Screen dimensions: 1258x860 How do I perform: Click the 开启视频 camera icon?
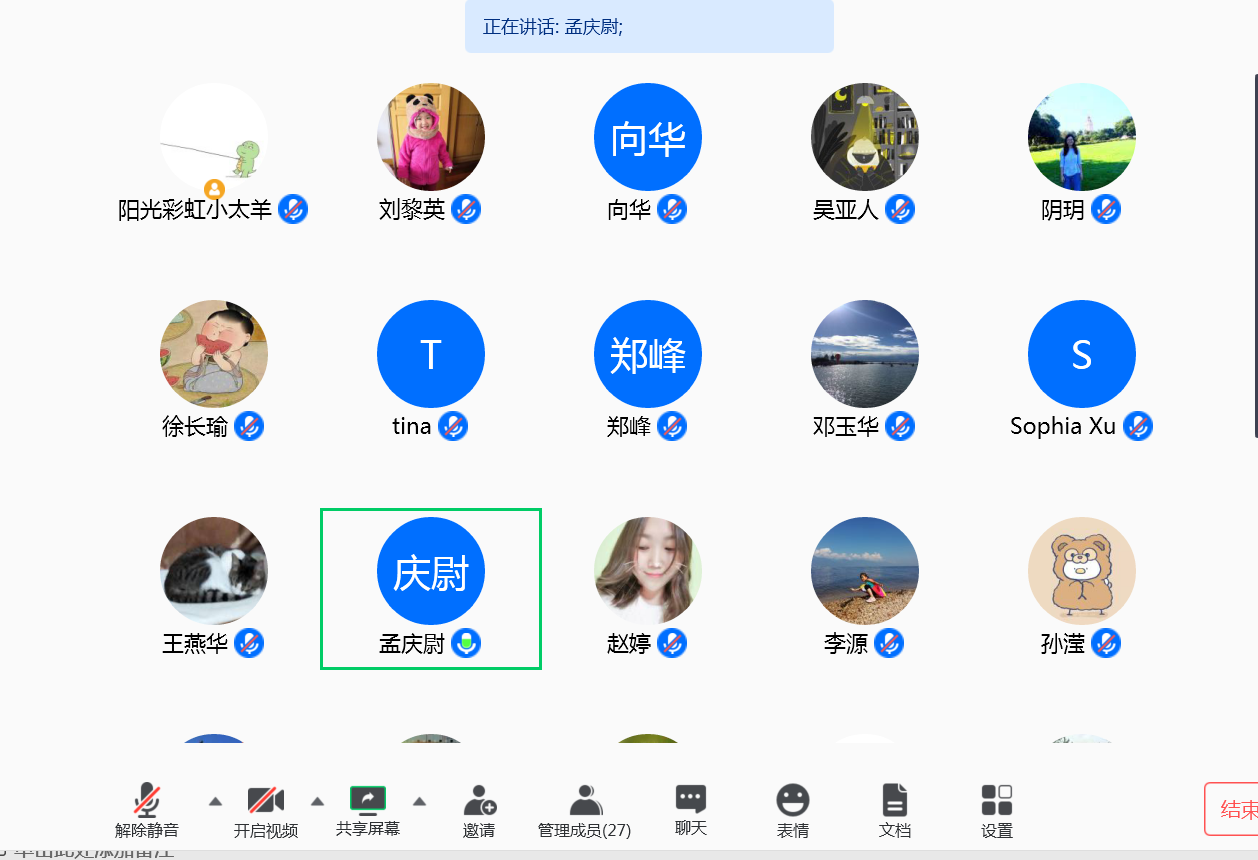(x=266, y=800)
